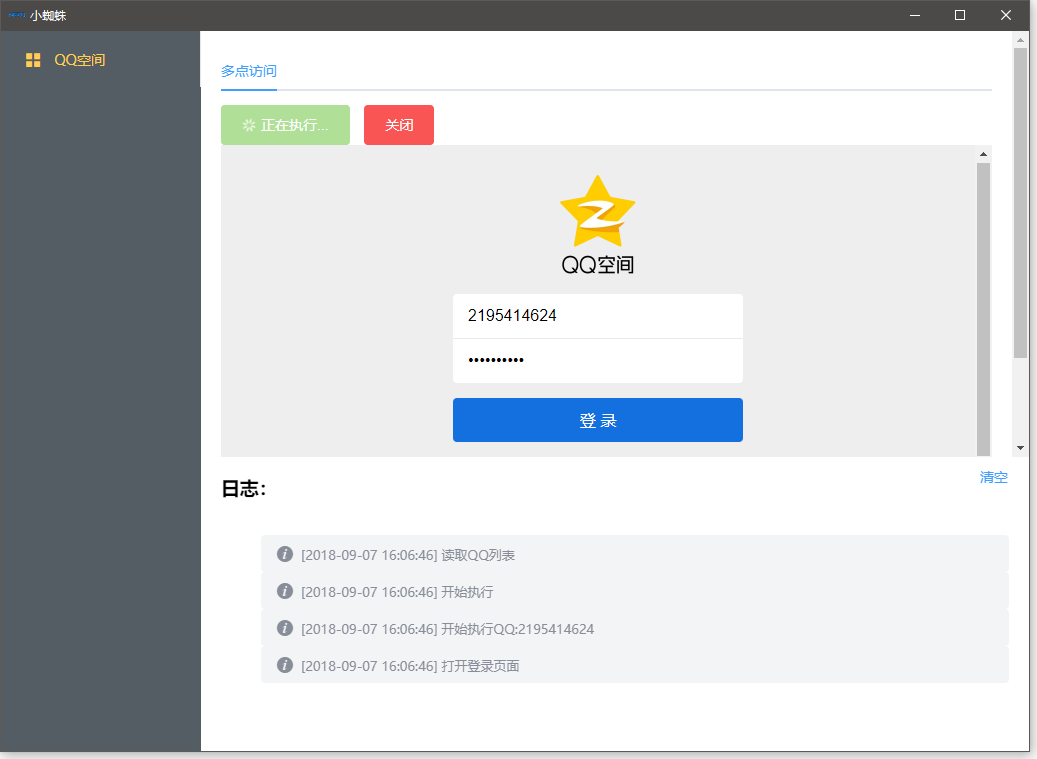Maximize the 小蜘蛛 window
This screenshot has height=759, width=1037.
click(x=960, y=15)
